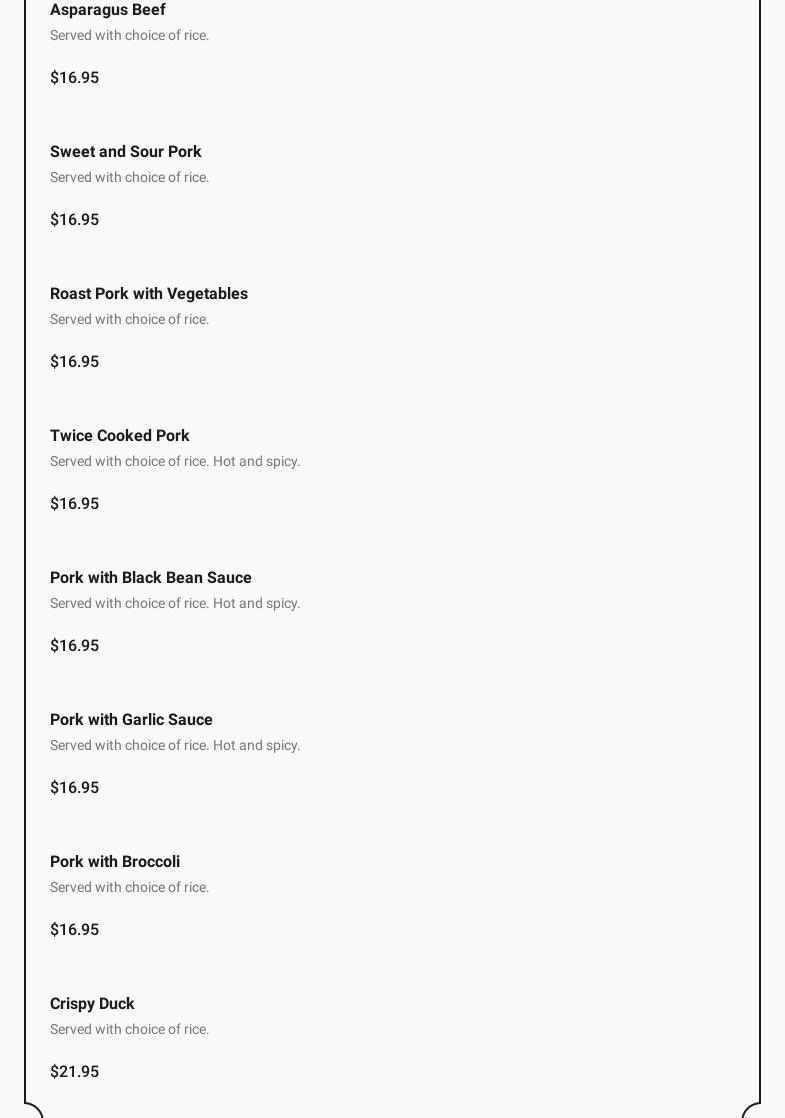
Task: Click the description under Pork with Garlic Sauce
Action: (x=175, y=746)
